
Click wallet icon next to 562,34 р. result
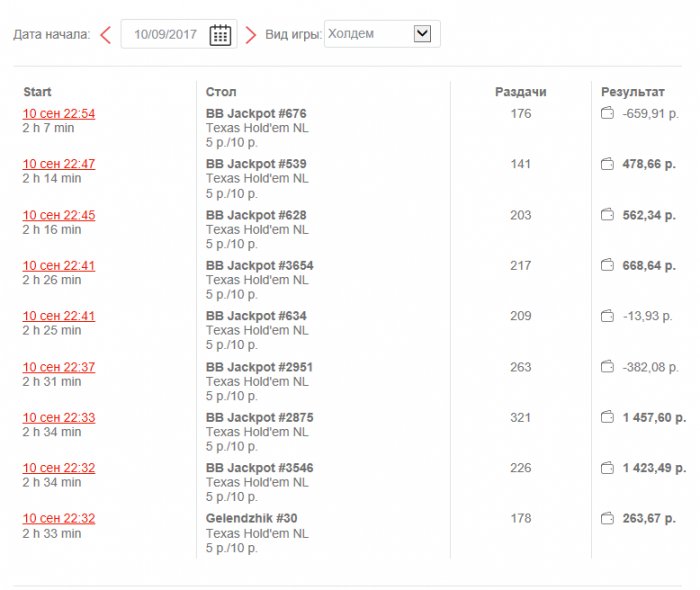pyautogui.click(x=606, y=215)
